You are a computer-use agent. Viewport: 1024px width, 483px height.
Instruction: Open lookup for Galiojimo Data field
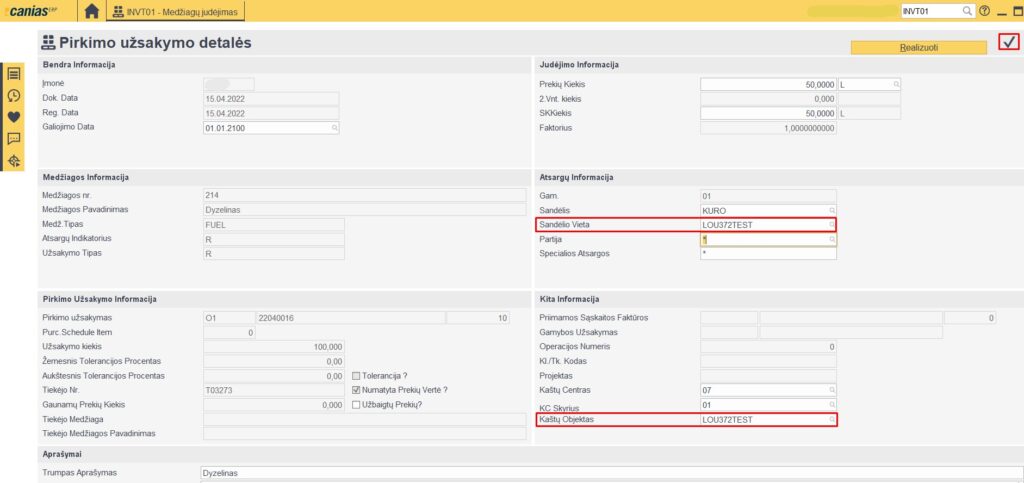(334, 129)
